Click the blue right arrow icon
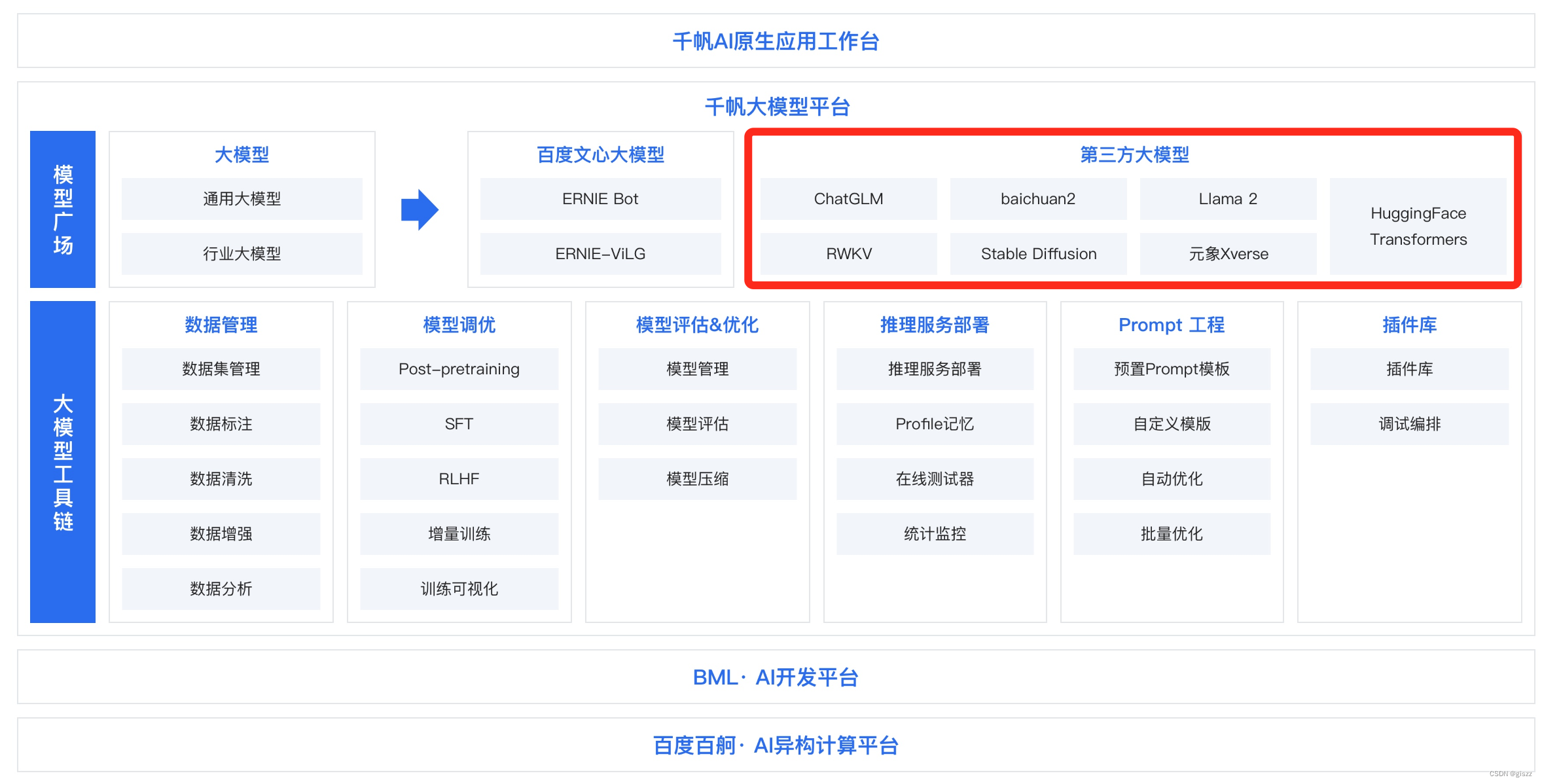 click(x=420, y=209)
